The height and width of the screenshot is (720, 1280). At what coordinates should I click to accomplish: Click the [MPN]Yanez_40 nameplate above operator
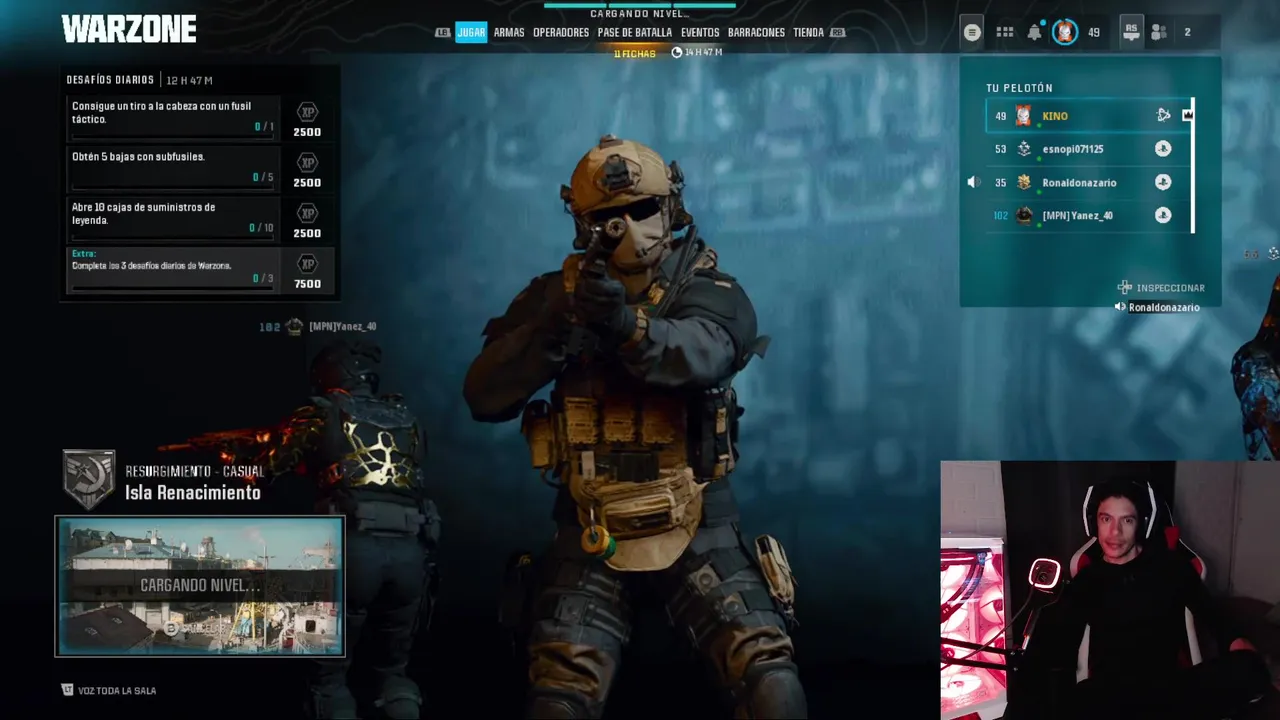click(318, 327)
